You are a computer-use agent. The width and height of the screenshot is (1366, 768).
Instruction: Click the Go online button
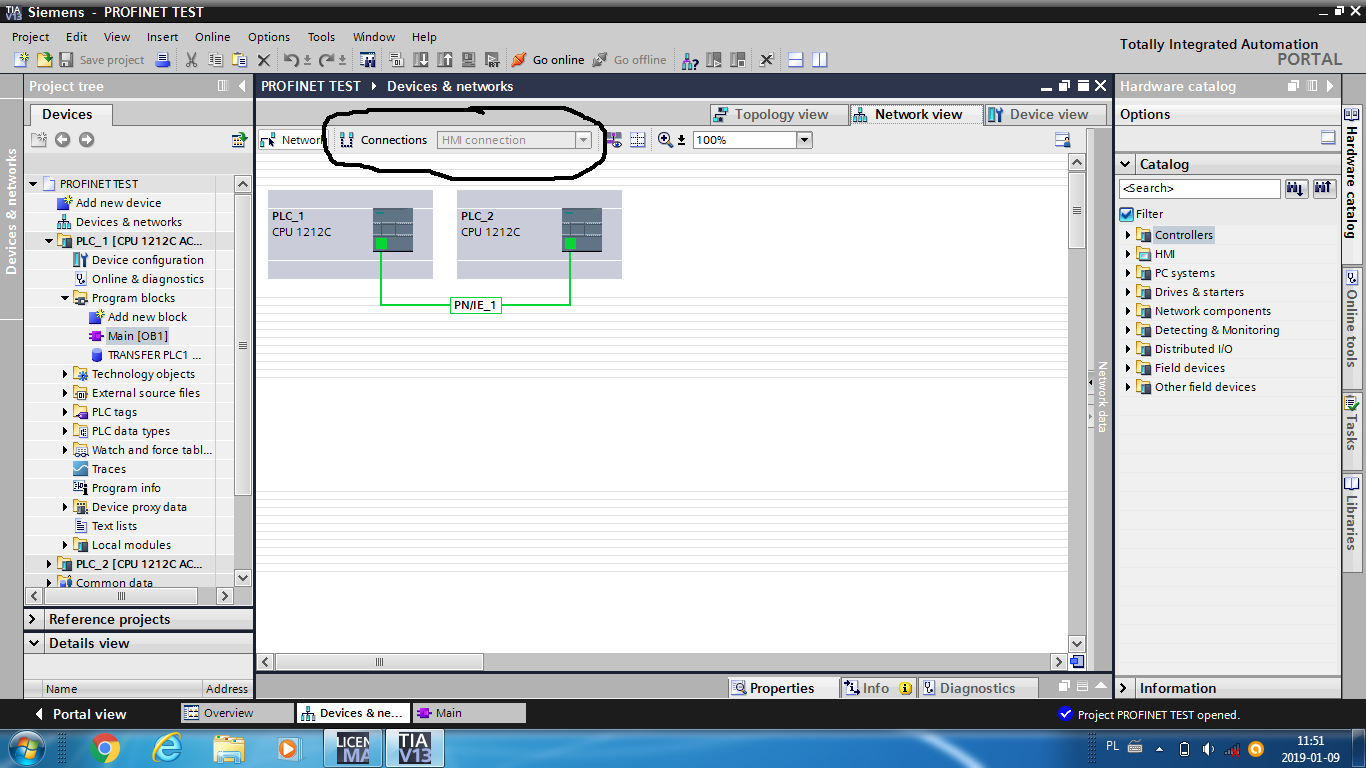coord(548,60)
